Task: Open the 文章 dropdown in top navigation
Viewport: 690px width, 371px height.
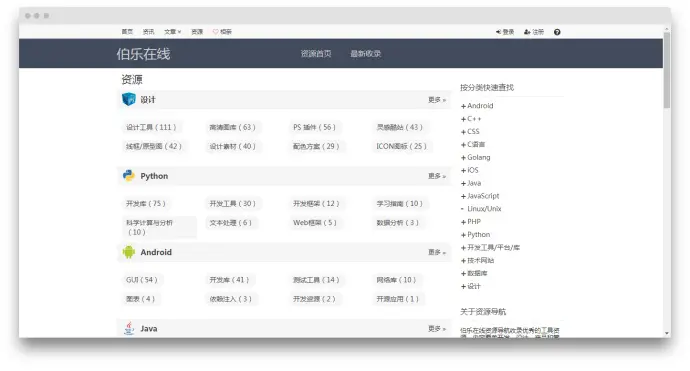Action: point(172,32)
